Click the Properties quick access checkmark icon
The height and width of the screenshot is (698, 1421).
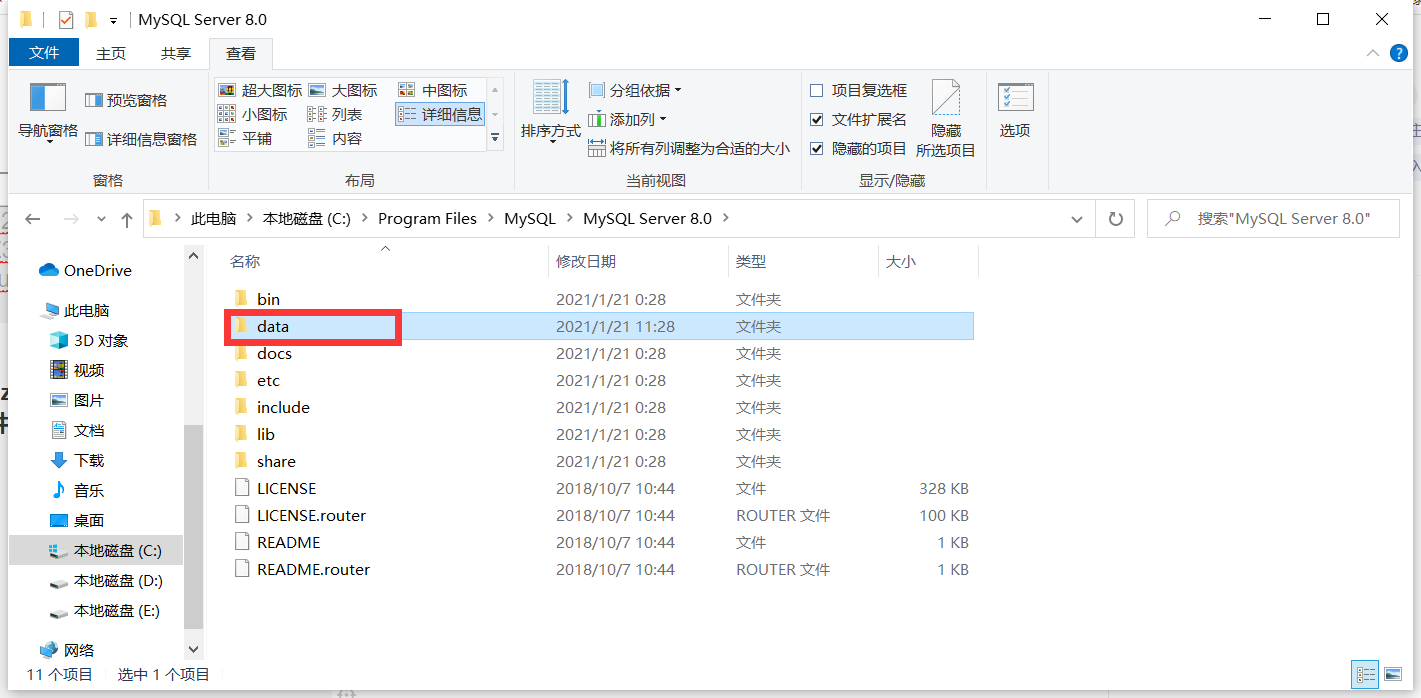pos(66,20)
